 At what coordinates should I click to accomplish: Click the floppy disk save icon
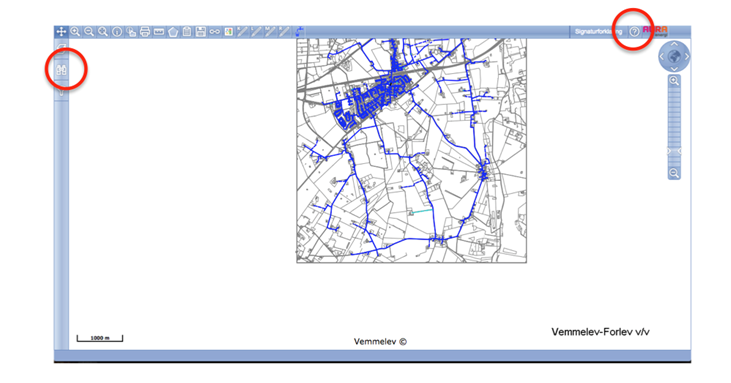coord(201,32)
